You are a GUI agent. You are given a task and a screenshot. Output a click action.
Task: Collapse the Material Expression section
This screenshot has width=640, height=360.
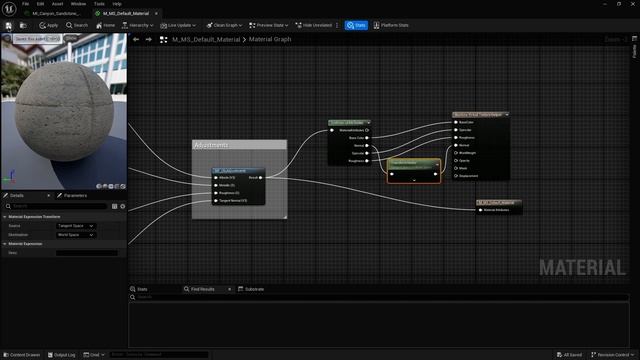(5, 244)
